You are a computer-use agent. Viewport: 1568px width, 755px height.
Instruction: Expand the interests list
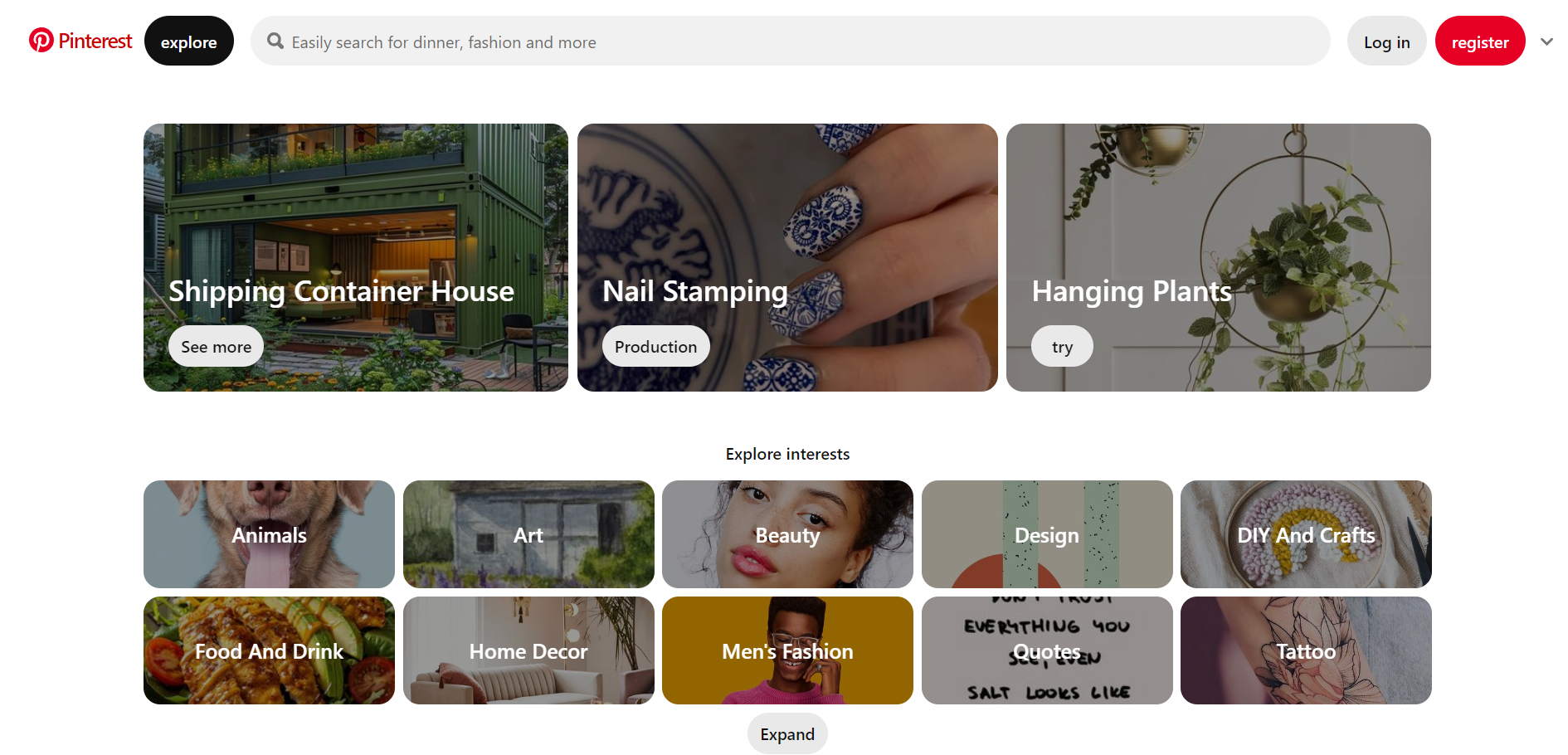(x=787, y=734)
